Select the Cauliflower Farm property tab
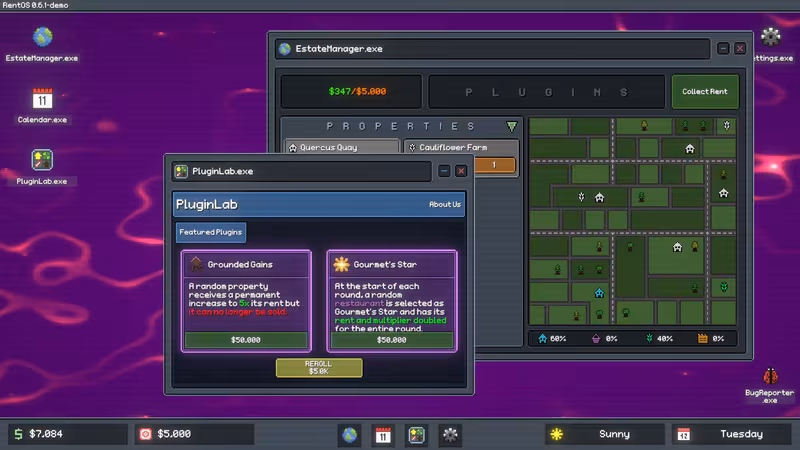Screen dimensions: 800x450 461,147
